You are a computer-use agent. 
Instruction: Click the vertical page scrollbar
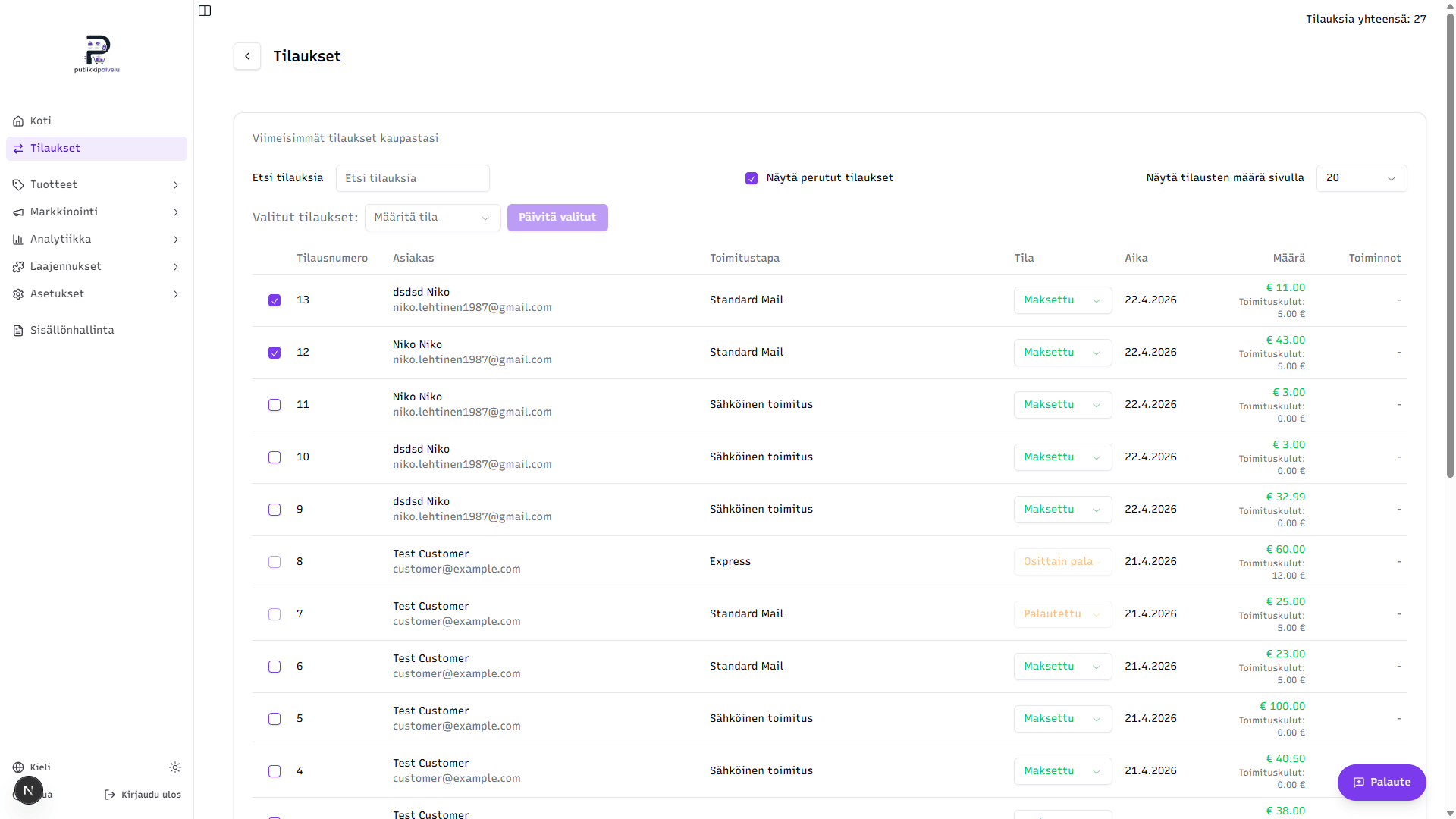click(x=1450, y=243)
